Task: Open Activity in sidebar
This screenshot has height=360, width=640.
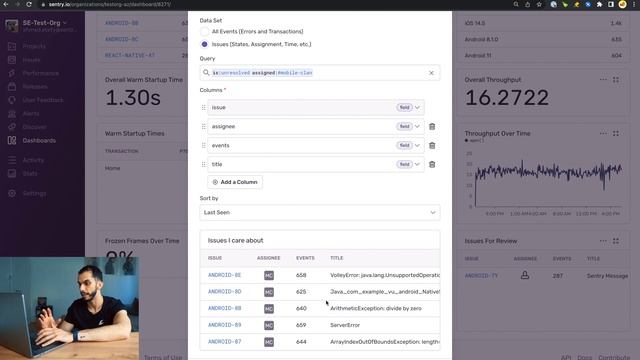Action: tap(33, 160)
